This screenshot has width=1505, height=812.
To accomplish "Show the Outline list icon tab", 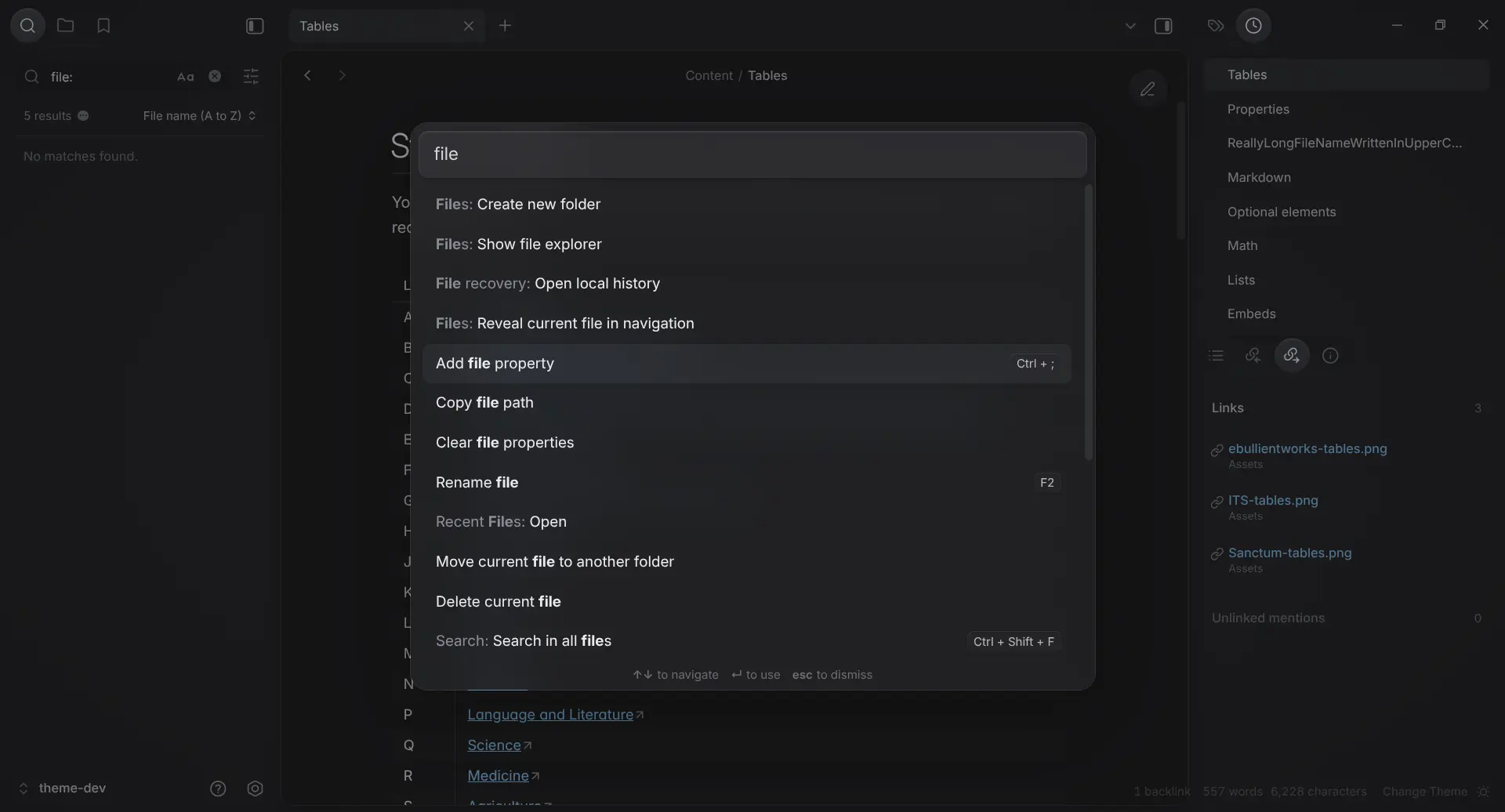I will tap(1217, 356).
